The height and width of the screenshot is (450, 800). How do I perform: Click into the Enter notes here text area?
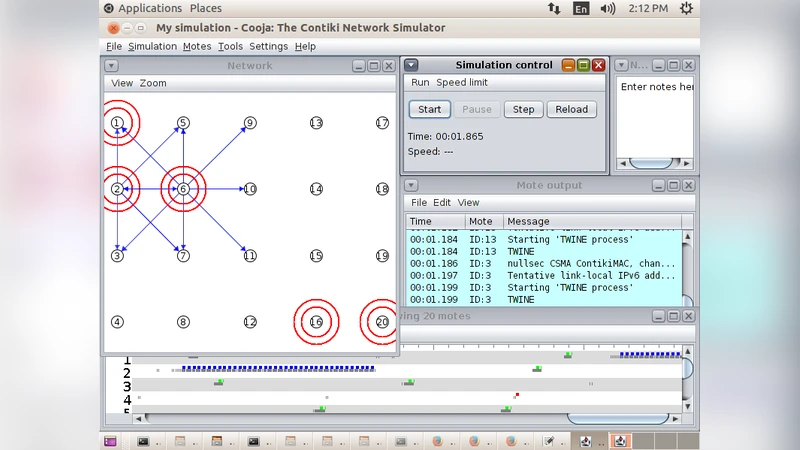(x=655, y=118)
